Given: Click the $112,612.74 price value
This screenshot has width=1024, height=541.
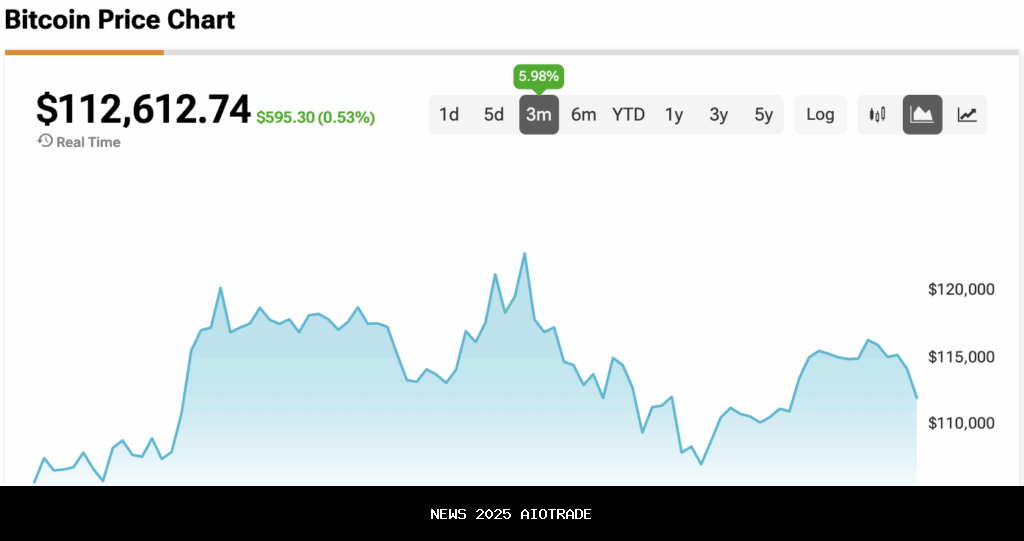Looking at the screenshot, I should point(143,110).
